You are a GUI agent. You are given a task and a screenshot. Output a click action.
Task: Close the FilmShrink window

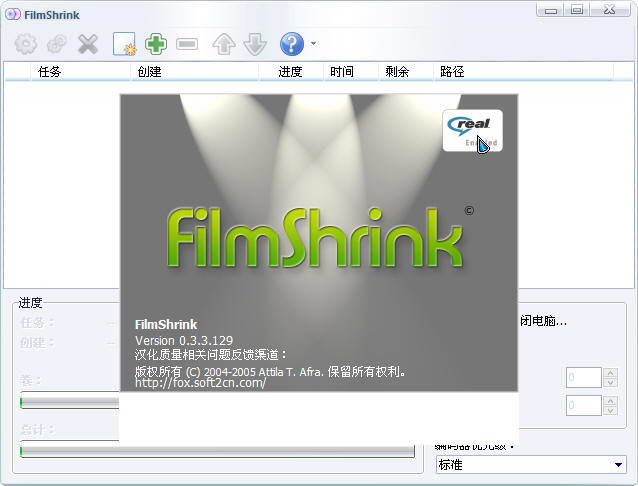(x=610, y=10)
